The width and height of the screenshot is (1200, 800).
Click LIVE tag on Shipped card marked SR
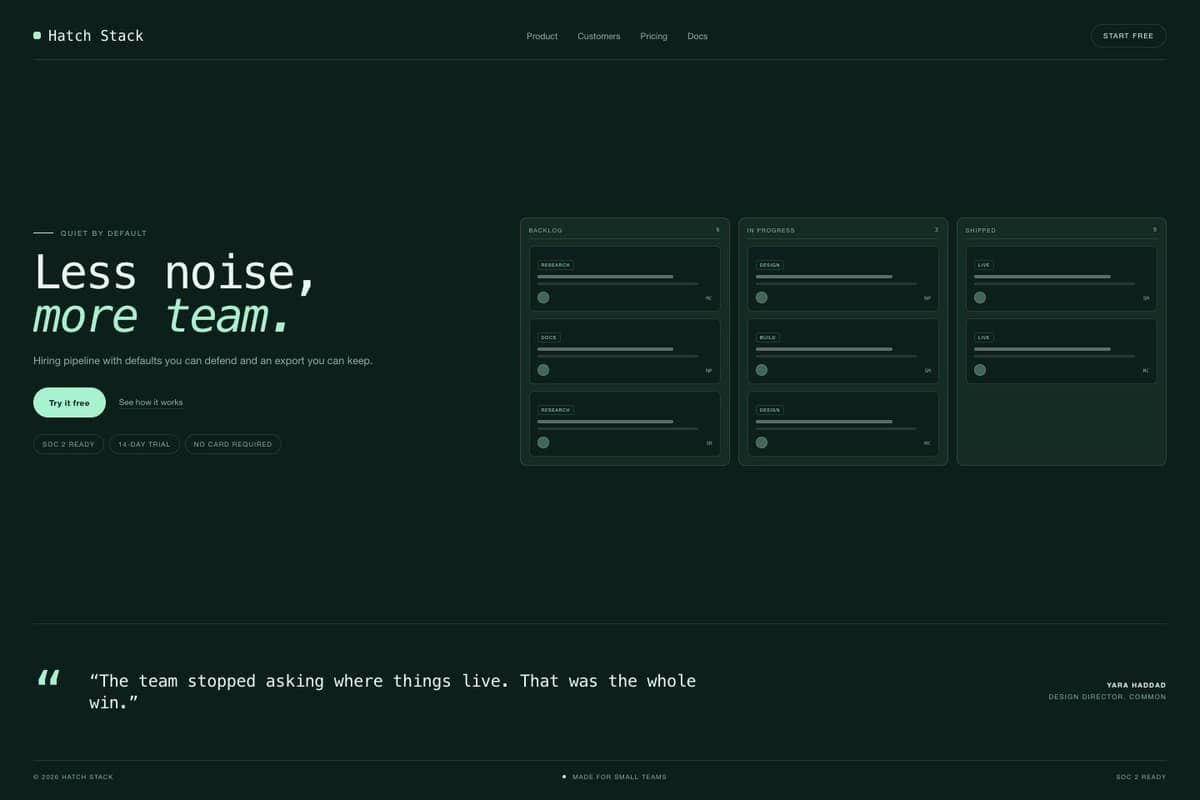984,265
